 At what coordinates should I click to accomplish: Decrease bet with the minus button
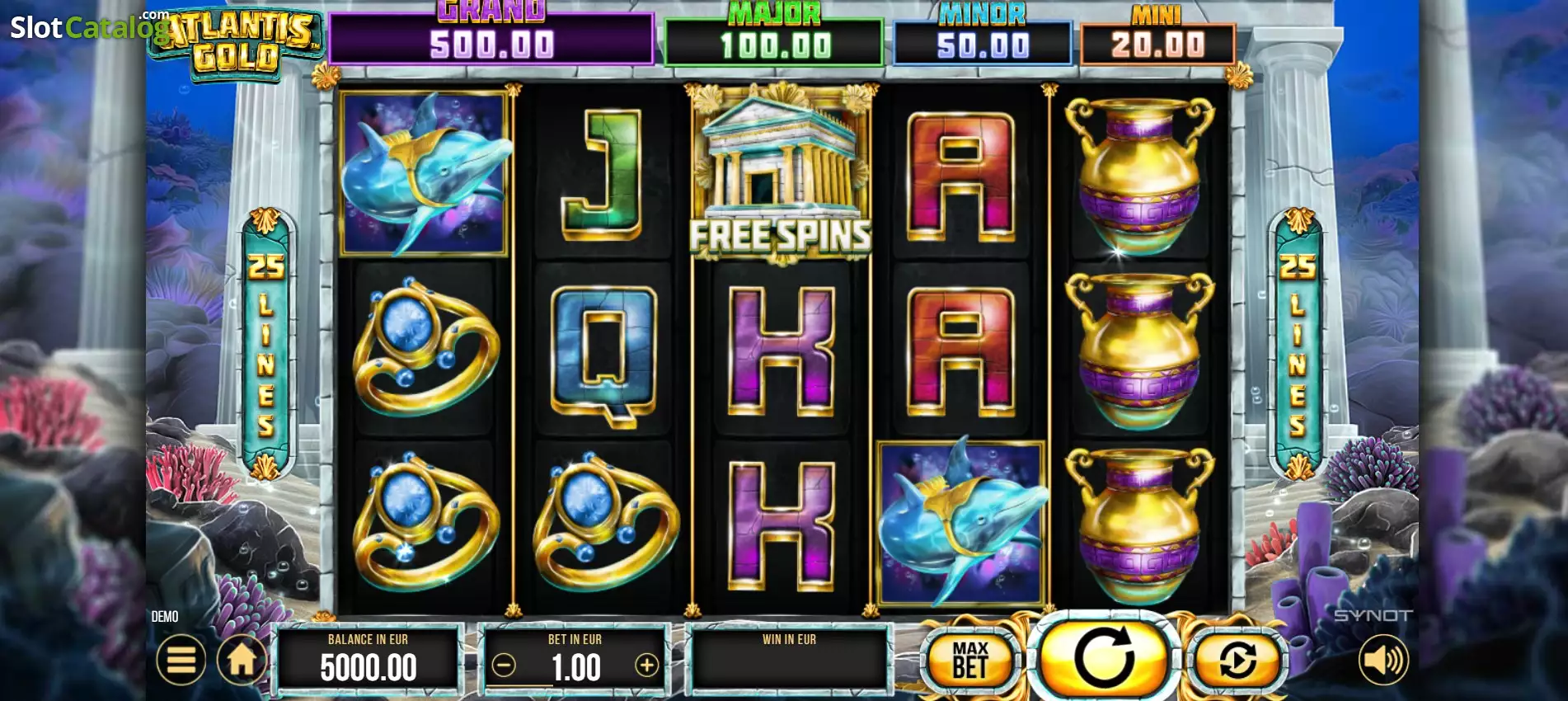point(504,665)
